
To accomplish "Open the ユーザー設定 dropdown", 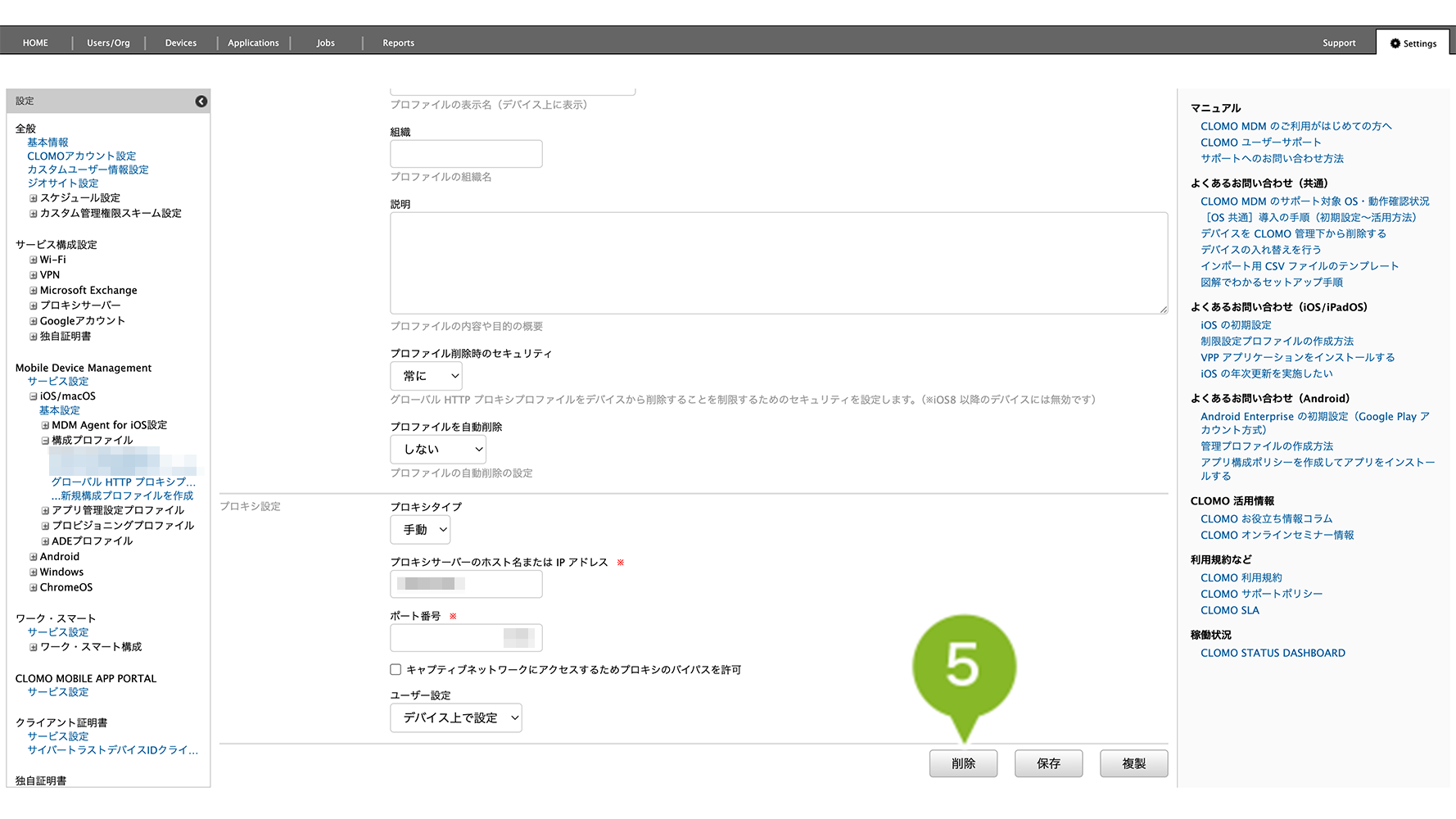I will tap(455, 718).
